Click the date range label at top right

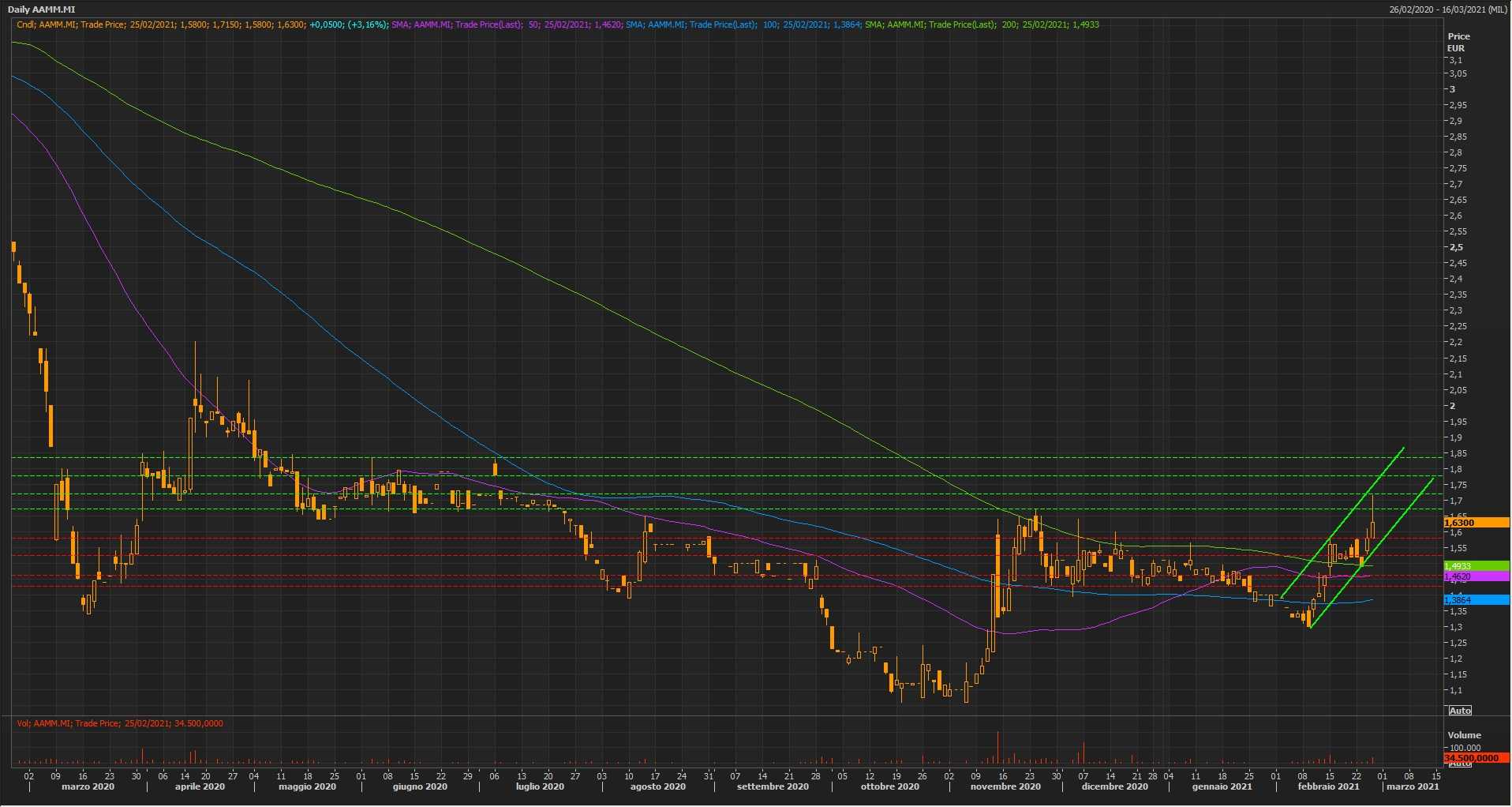1448,9
